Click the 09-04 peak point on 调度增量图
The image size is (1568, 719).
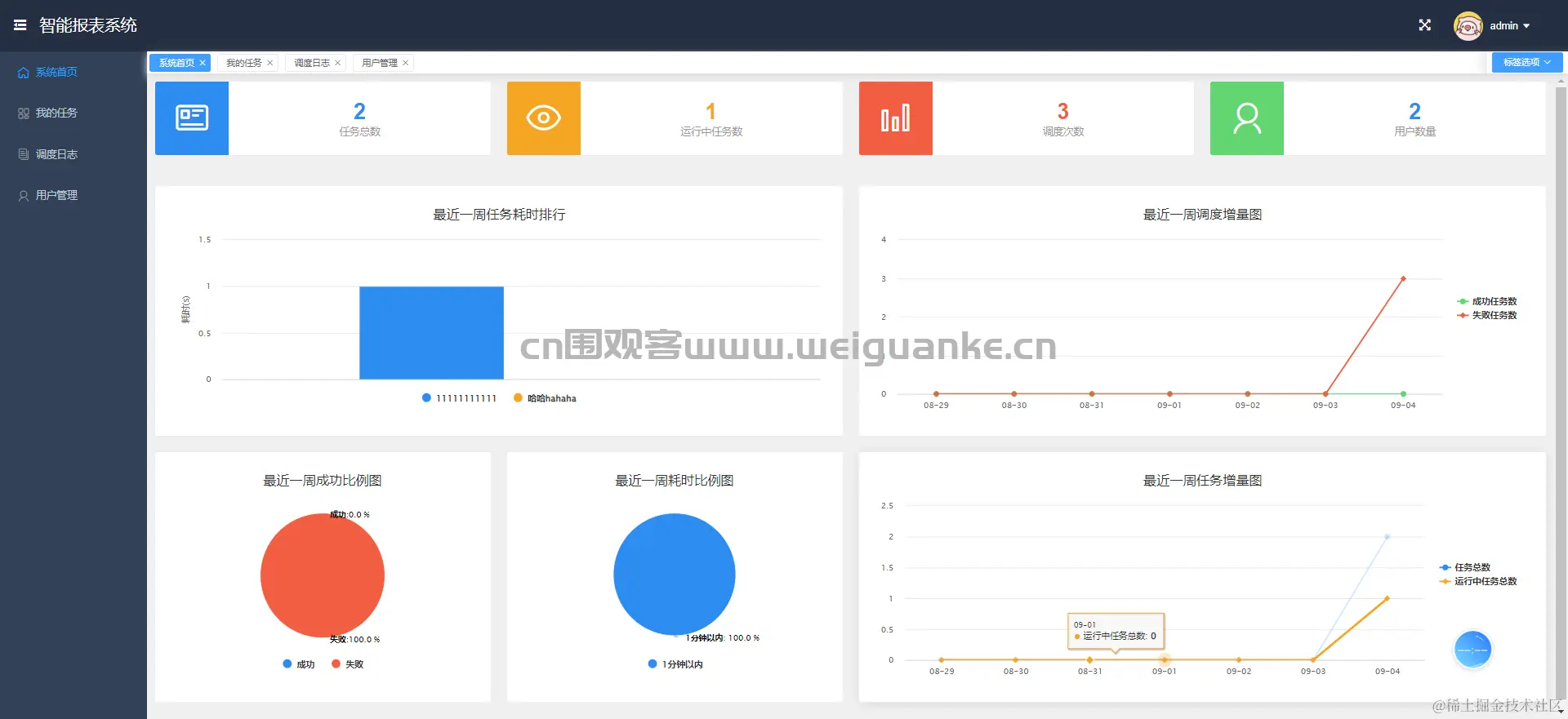point(1403,278)
